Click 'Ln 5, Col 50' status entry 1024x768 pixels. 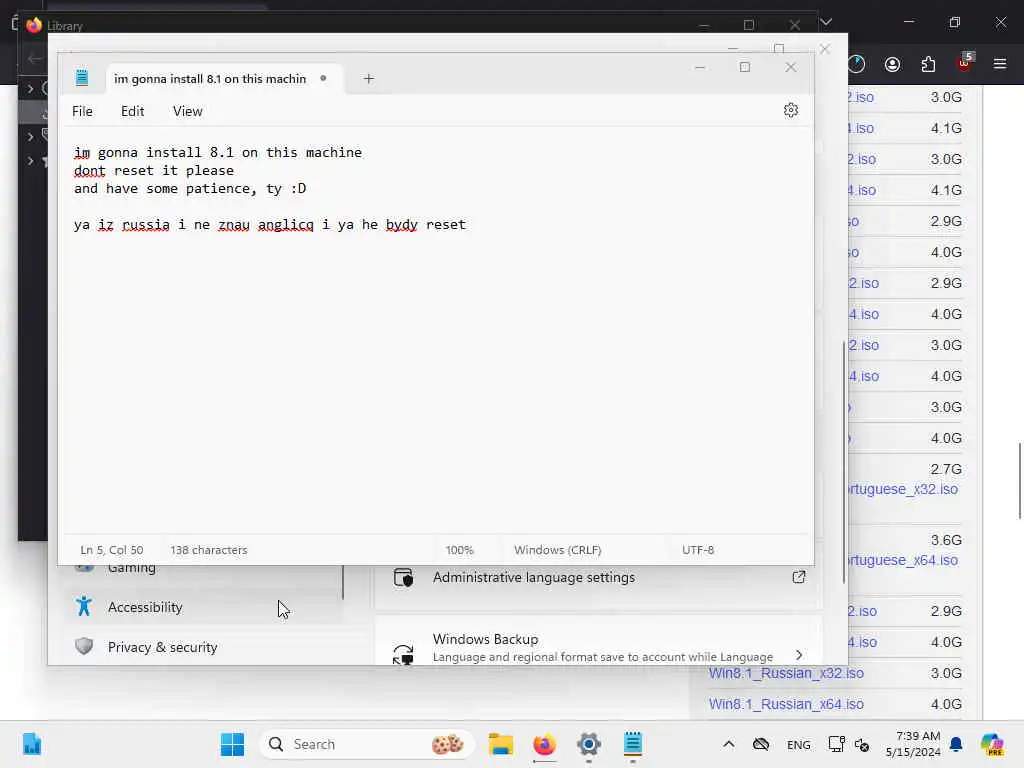[x=112, y=550]
